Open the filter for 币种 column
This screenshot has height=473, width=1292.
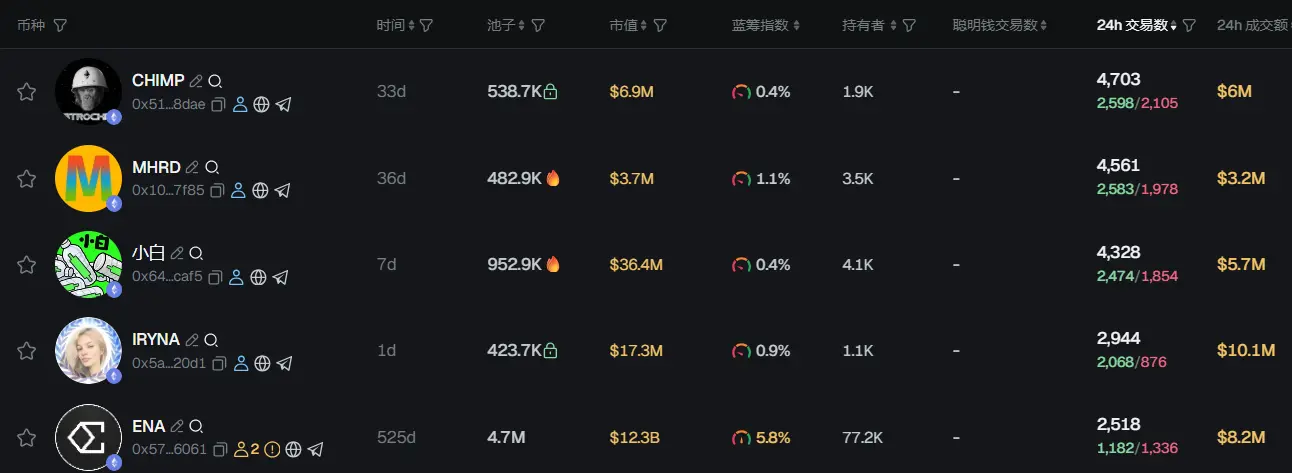(60, 25)
